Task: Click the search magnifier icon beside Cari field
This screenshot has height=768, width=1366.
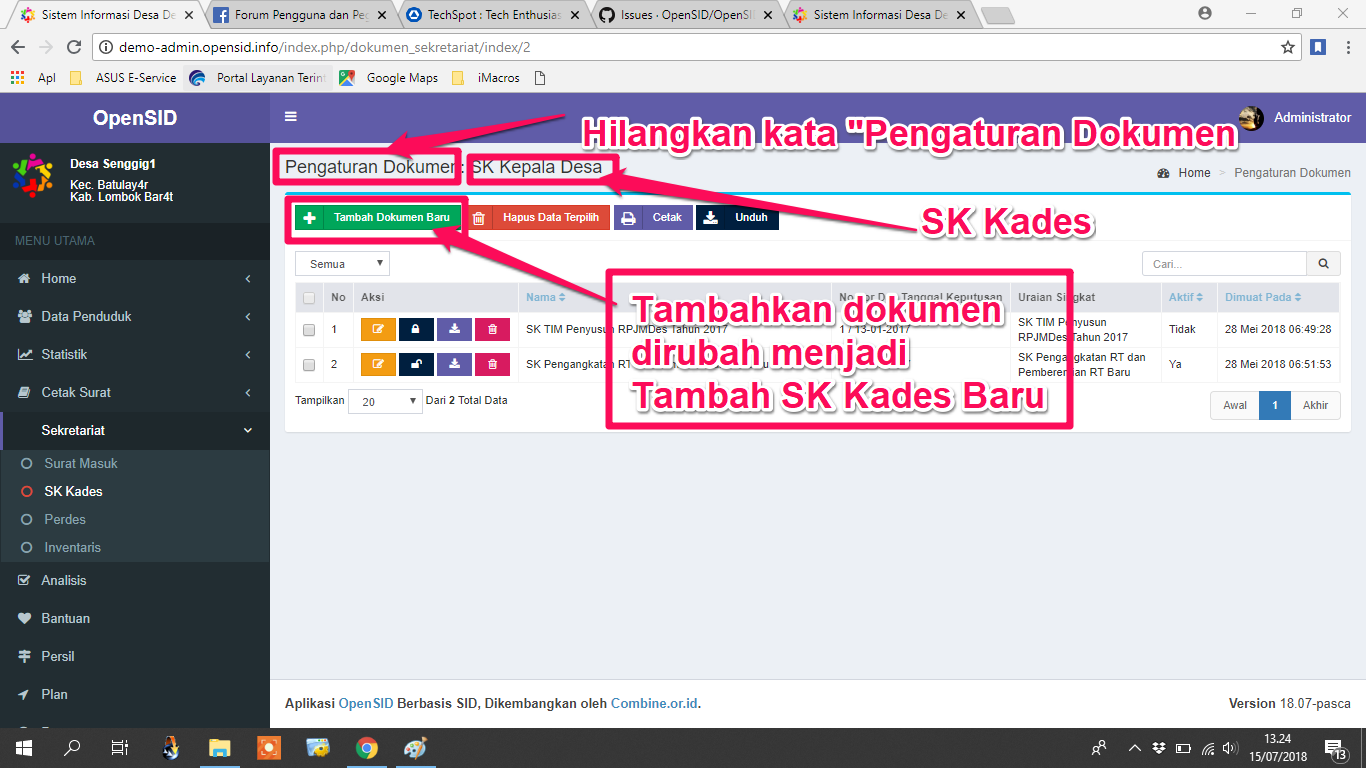Action: (1323, 263)
